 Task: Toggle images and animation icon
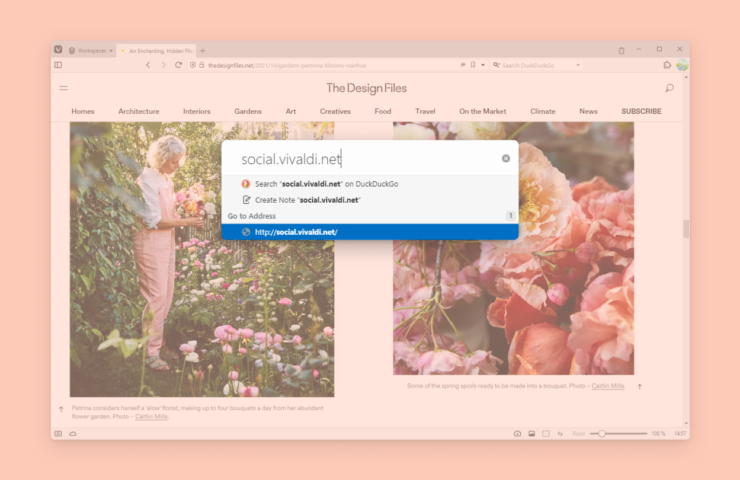coord(531,434)
